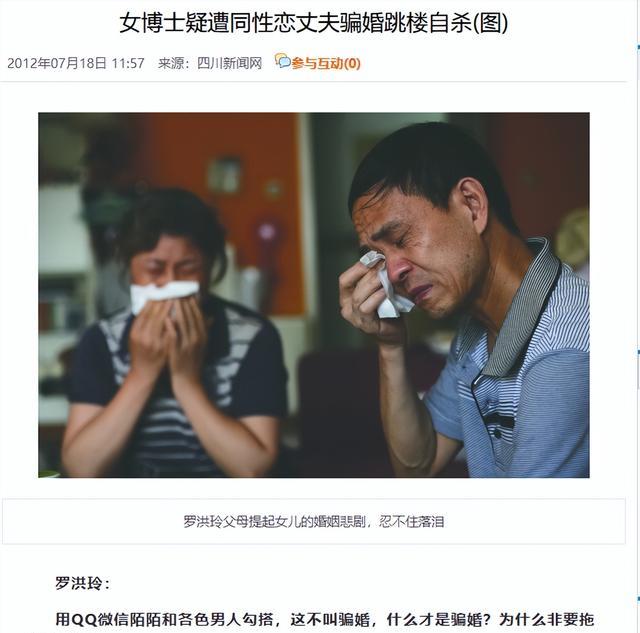Click the 什么才是骗婚 phrase in paragraph
Screen dimensions: 640x633
(433, 620)
